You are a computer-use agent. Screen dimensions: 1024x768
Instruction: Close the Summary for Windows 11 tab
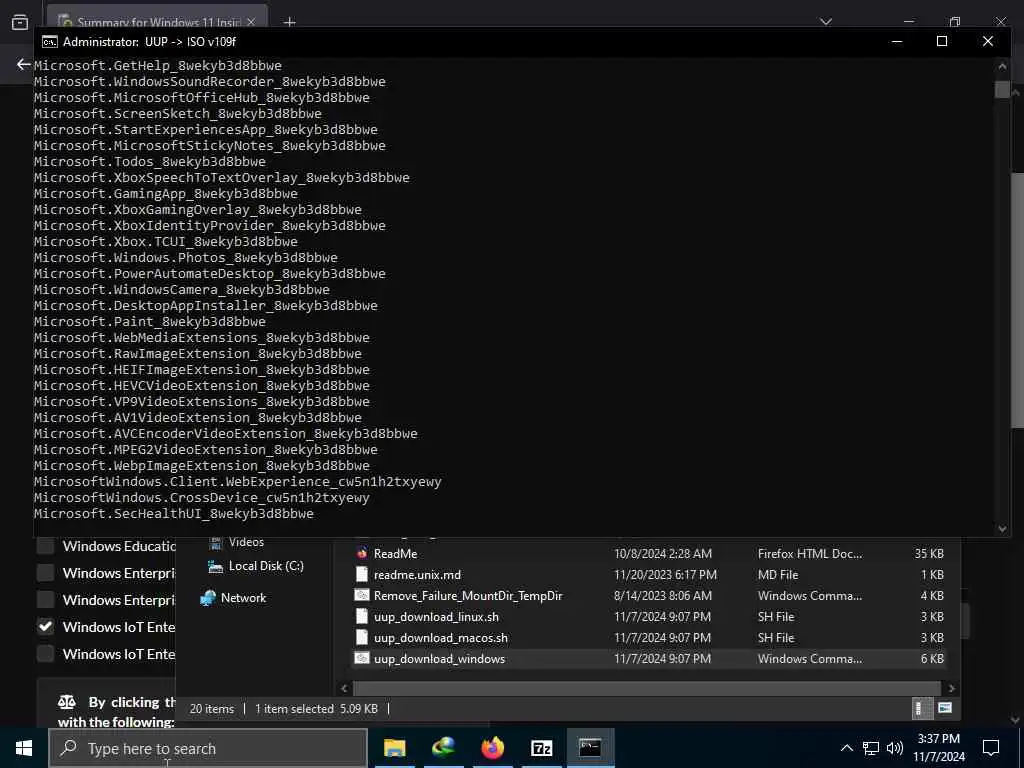(251, 22)
